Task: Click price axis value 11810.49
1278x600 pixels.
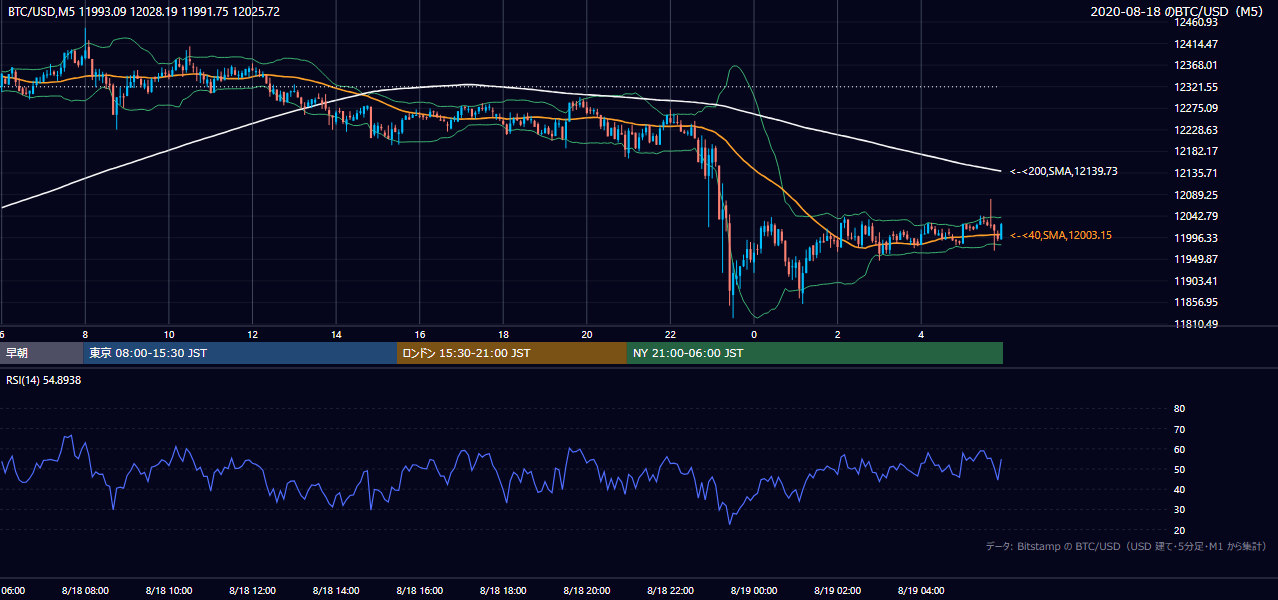Action: 1197,324
